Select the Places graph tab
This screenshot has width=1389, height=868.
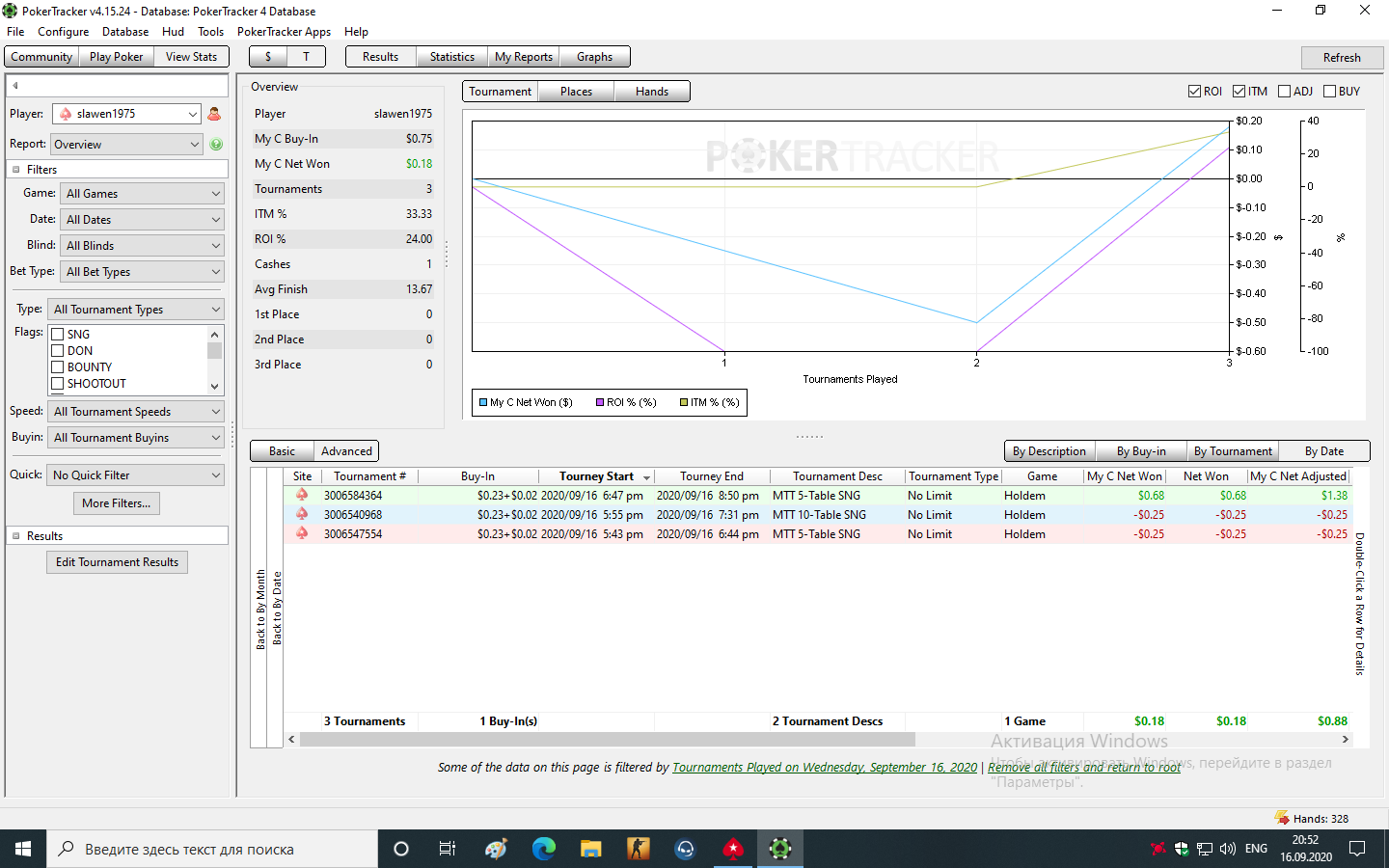(x=576, y=92)
